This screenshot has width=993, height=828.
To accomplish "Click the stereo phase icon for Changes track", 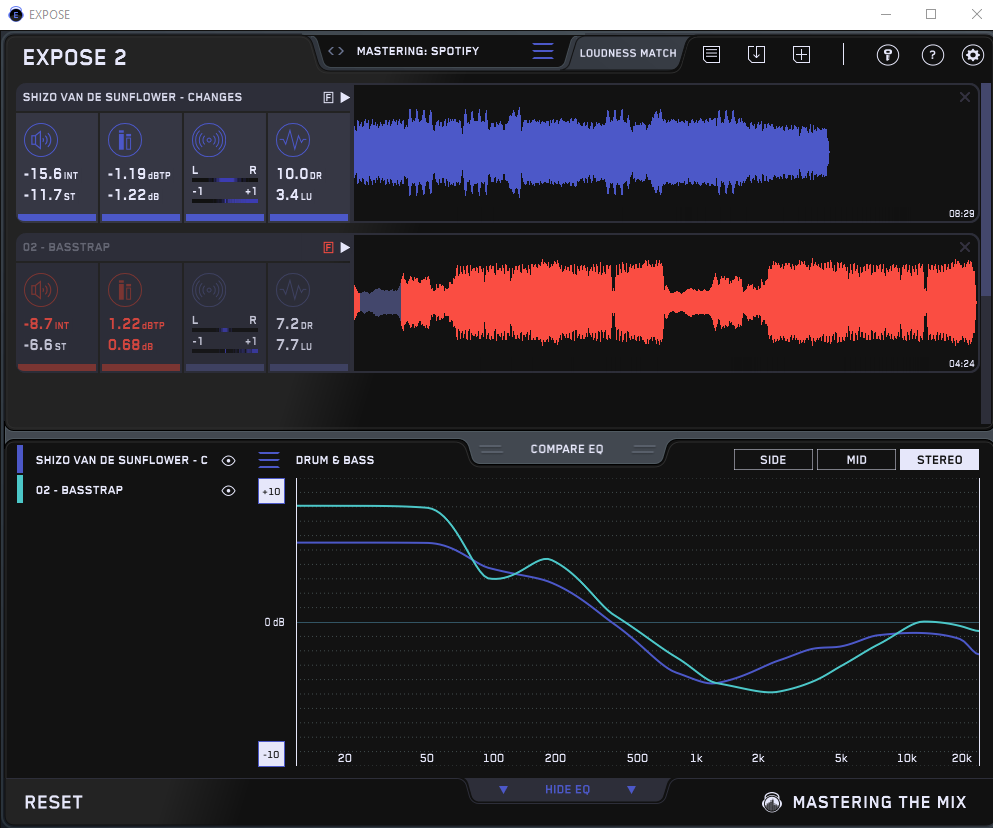I will tap(209, 140).
